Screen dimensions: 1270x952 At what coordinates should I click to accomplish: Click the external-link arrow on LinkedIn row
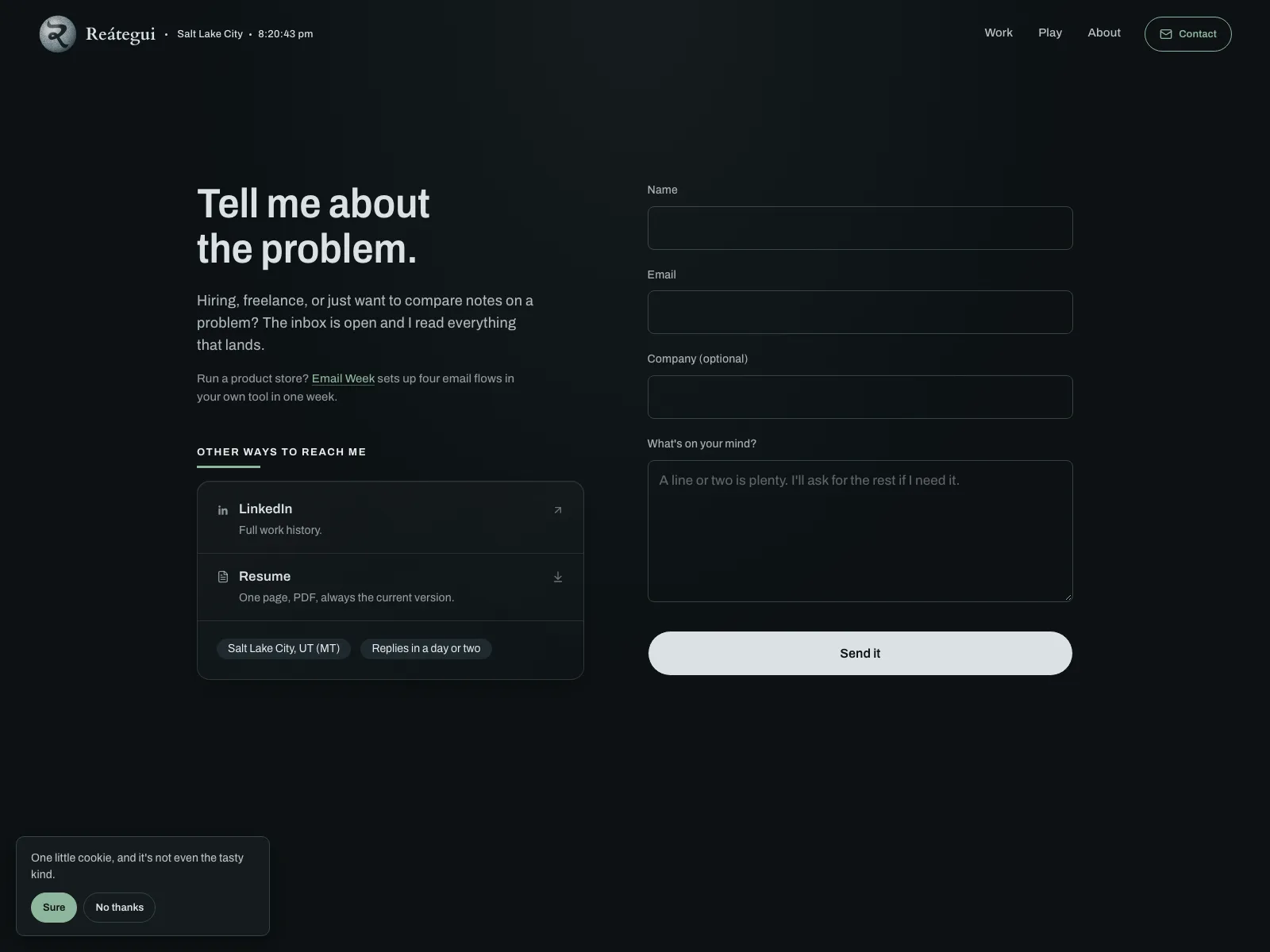558,510
